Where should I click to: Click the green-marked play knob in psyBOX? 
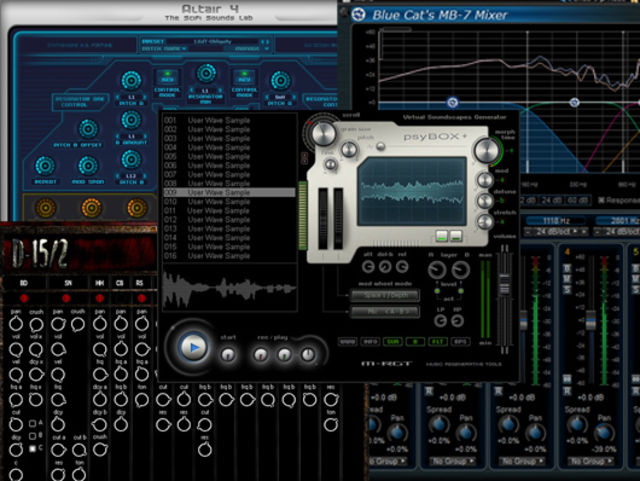pos(284,354)
